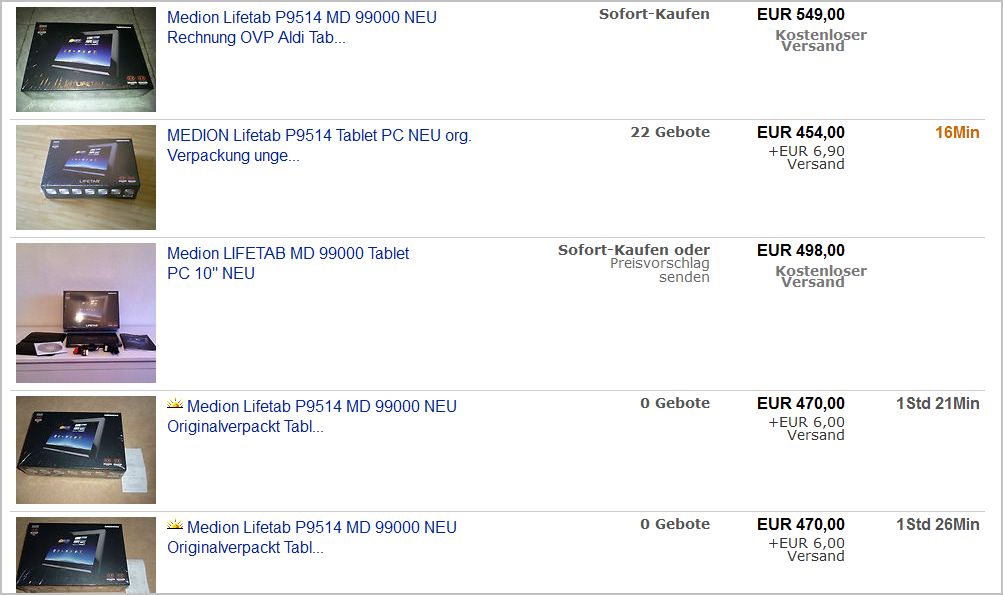Click the 'Preisvorschlag senden' text
1003x595 pixels.
tap(660, 270)
